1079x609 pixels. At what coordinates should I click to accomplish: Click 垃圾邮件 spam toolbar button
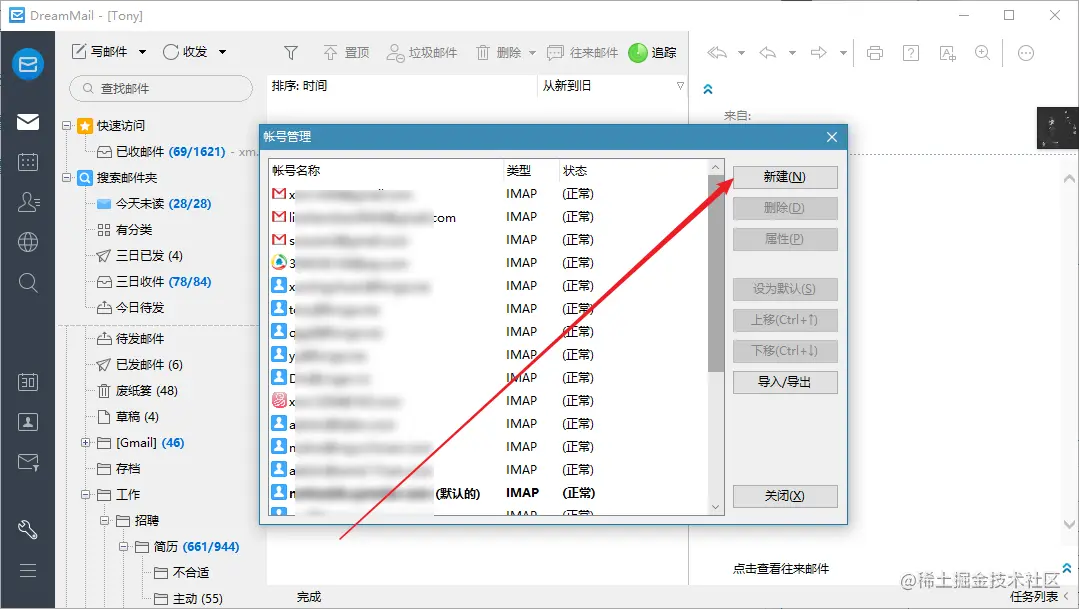pyautogui.click(x=422, y=52)
